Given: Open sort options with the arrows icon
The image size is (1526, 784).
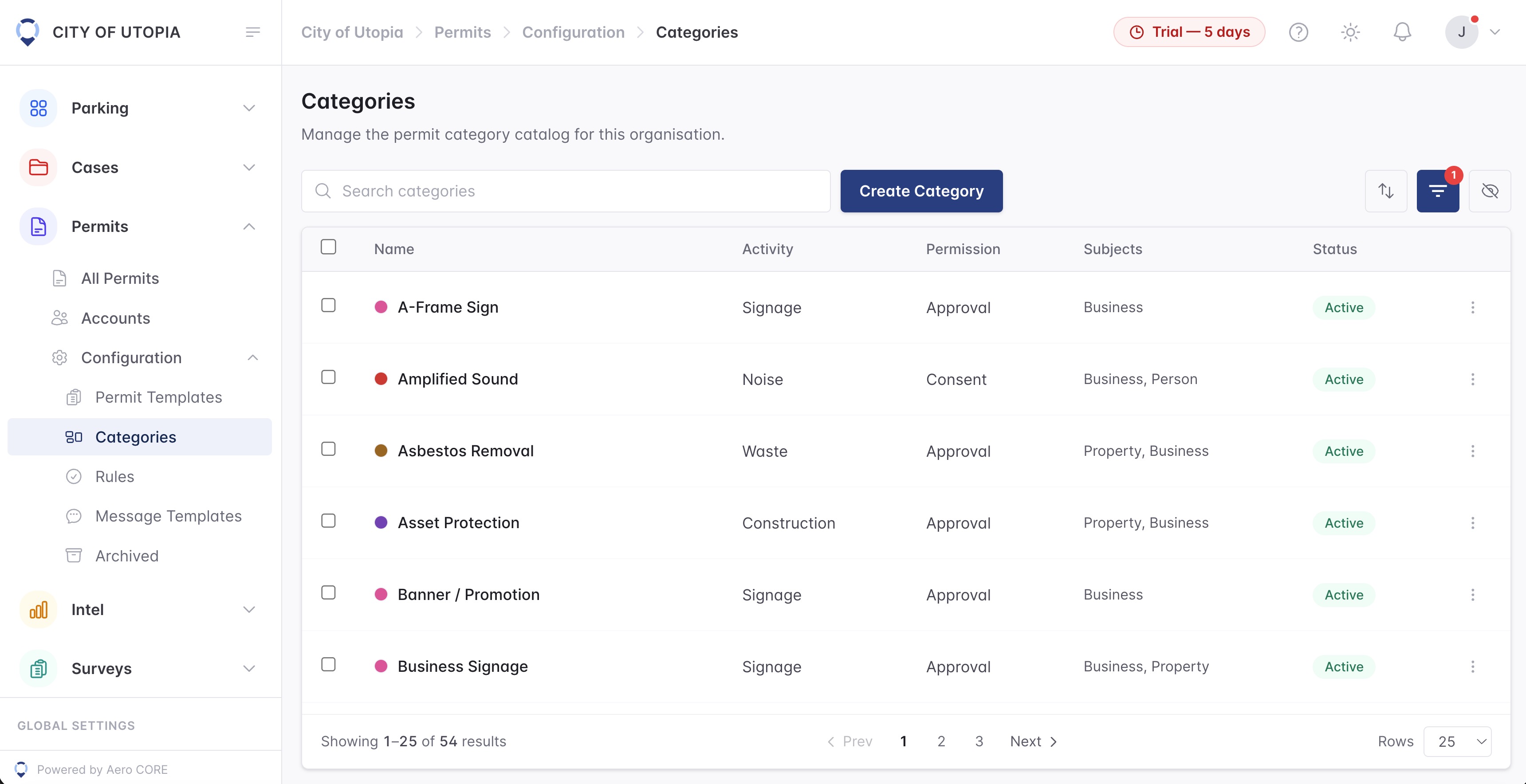Looking at the screenshot, I should pyautogui.click(x=1386, y=191).
